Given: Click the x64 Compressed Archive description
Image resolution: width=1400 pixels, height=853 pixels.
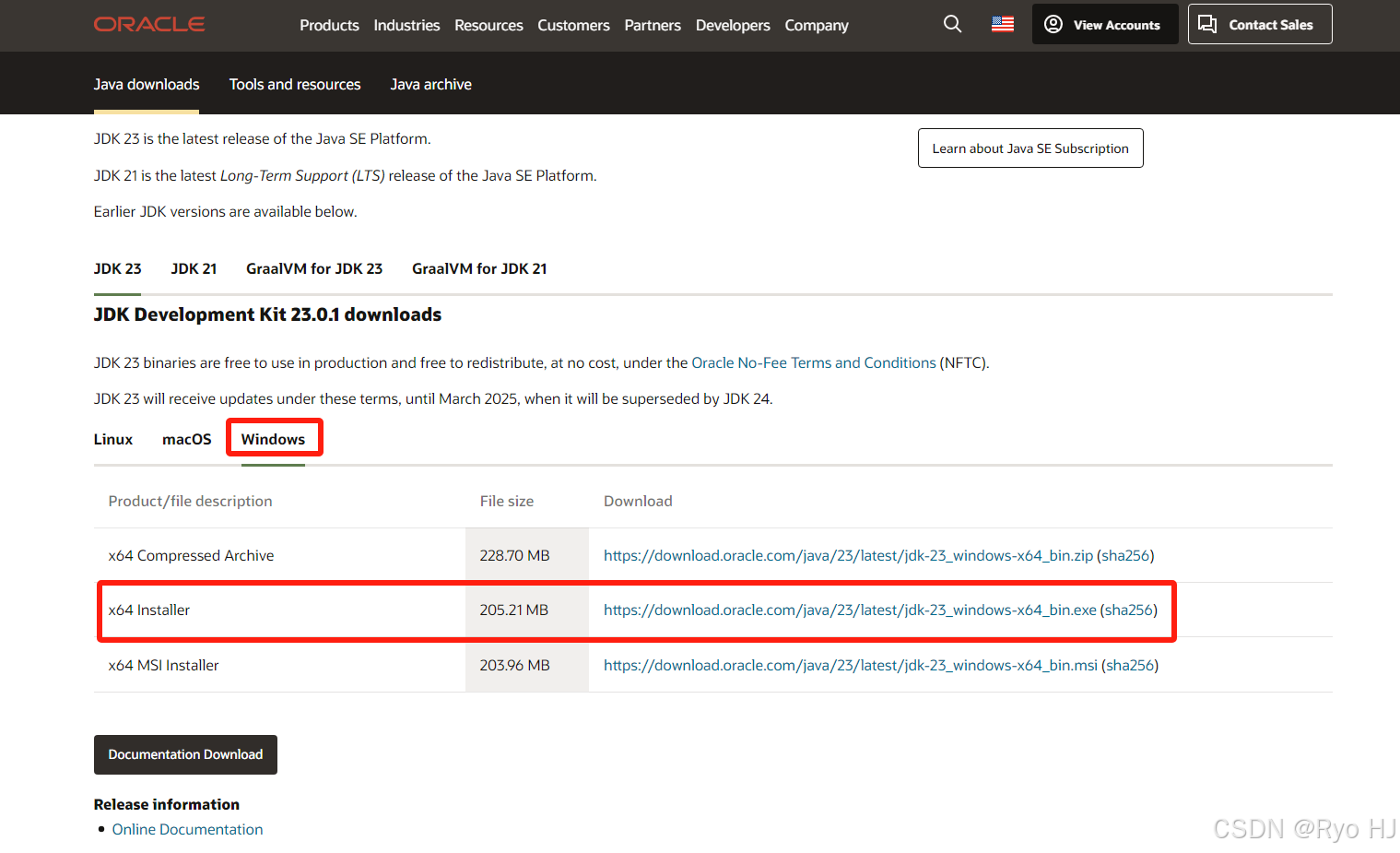Looking at the screenshot, I should click(191, 555).
